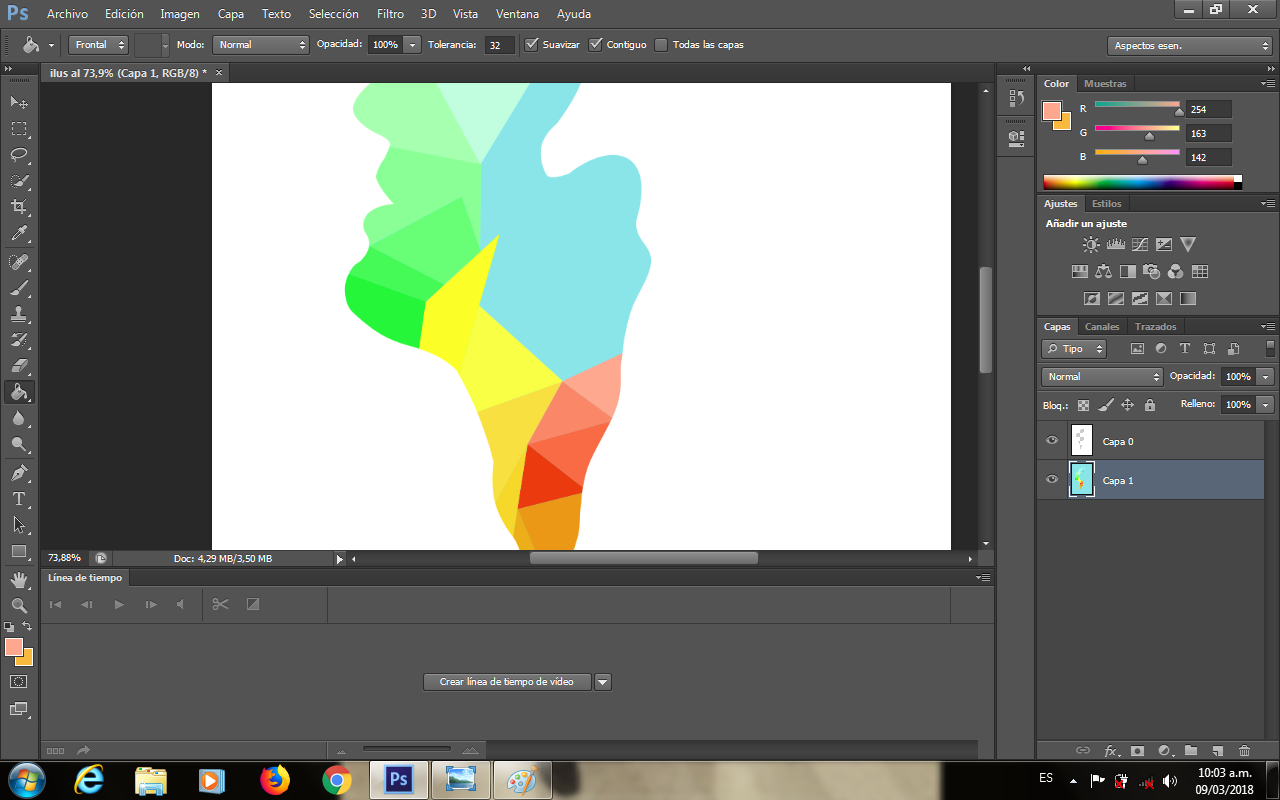Screen dimensions: 1280x800
Task: Hide the Capa 0 layer
Action: click(1051, 441)
